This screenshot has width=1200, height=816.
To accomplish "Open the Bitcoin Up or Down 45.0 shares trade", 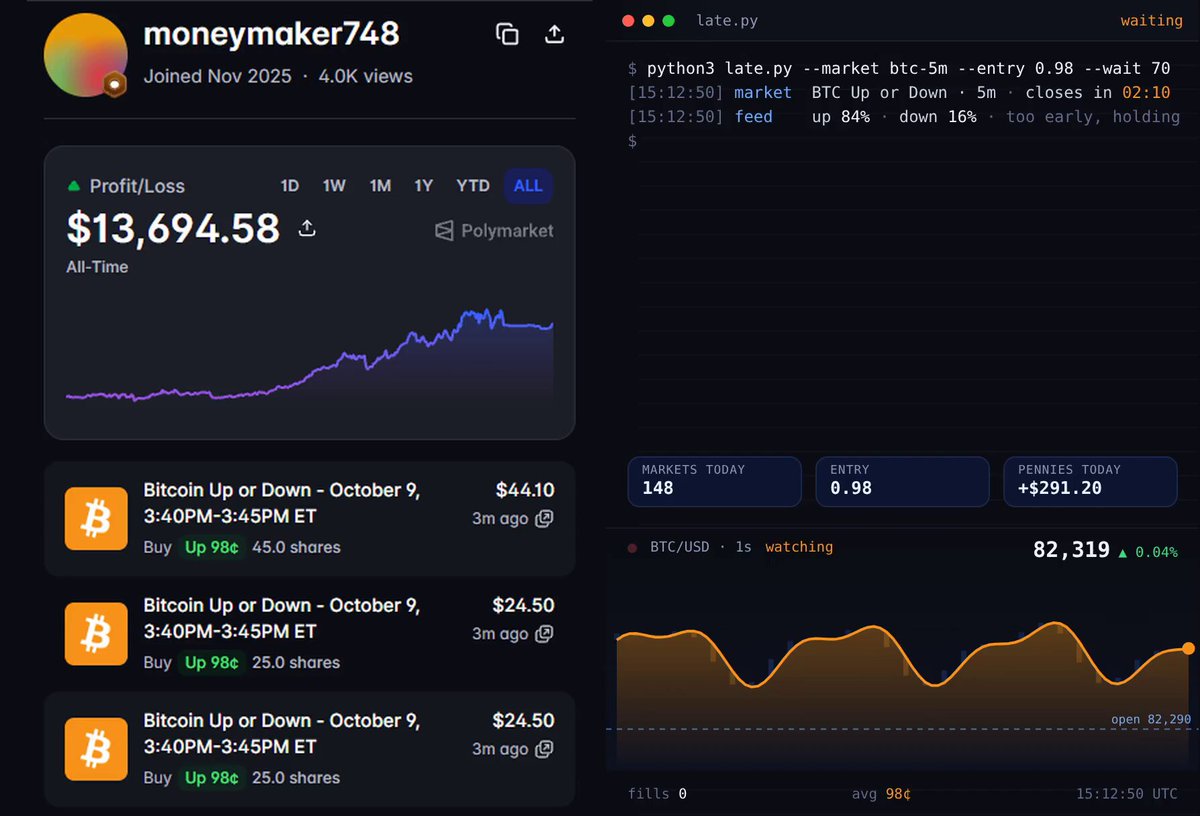I will pyautogui.click(x=310, y=518).
